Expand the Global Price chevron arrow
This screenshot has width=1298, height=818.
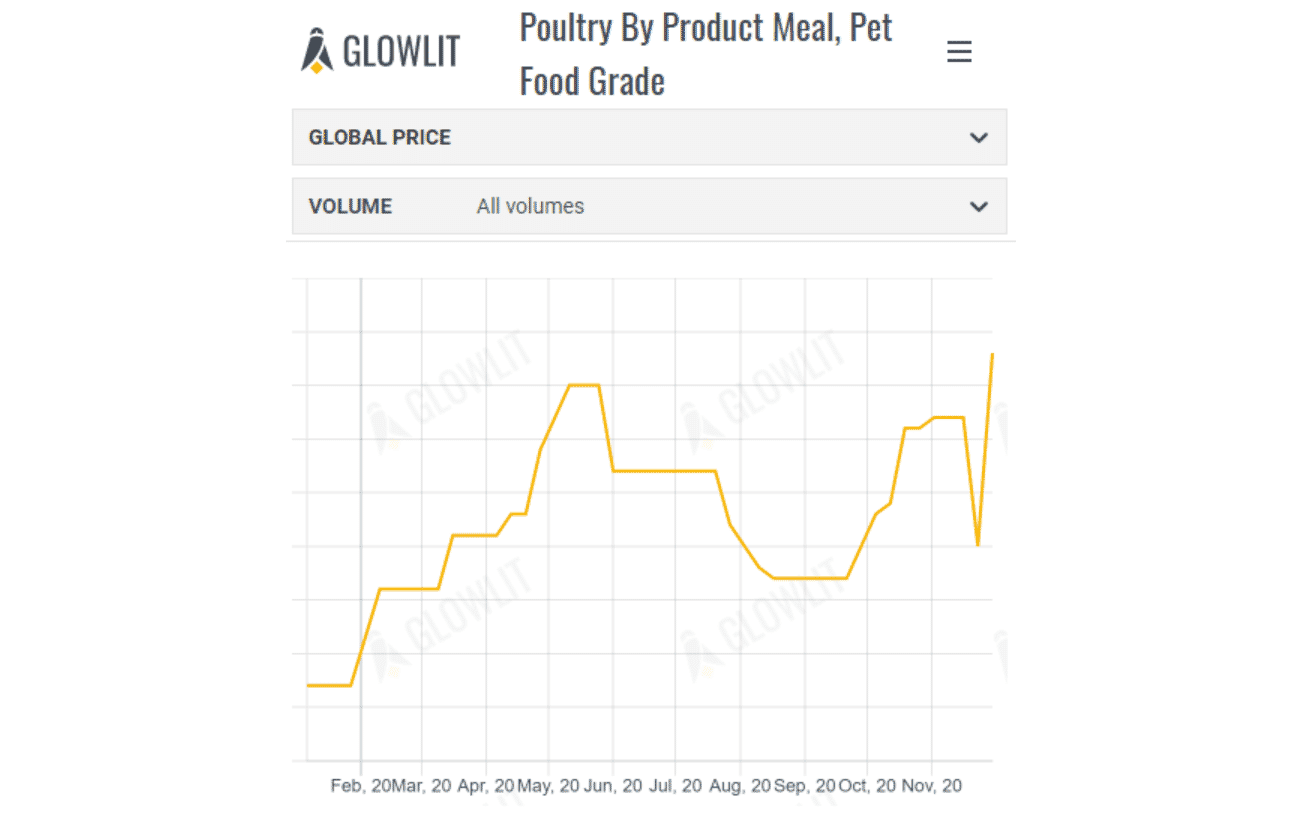pyautogui.click(x=979, y=138)
